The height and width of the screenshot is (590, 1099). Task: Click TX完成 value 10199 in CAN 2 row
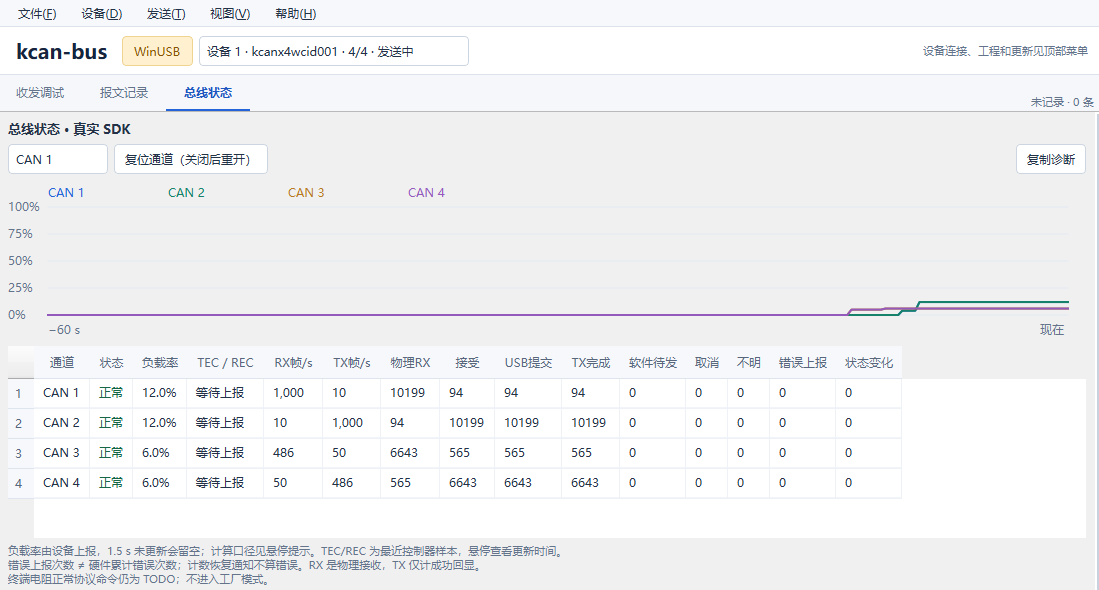click(x=590, y=423)
